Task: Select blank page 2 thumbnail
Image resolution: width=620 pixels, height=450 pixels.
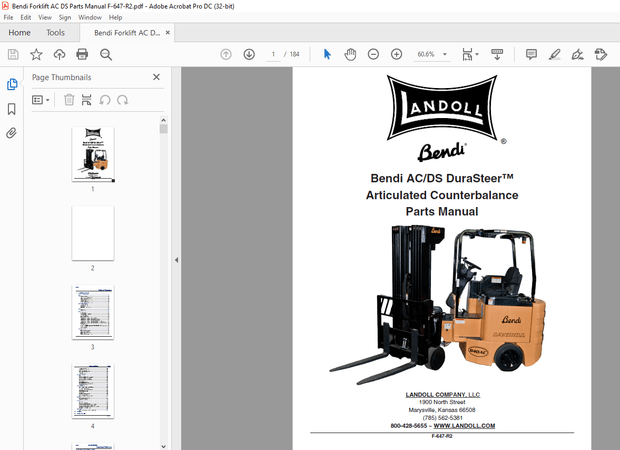Action: 93,233
